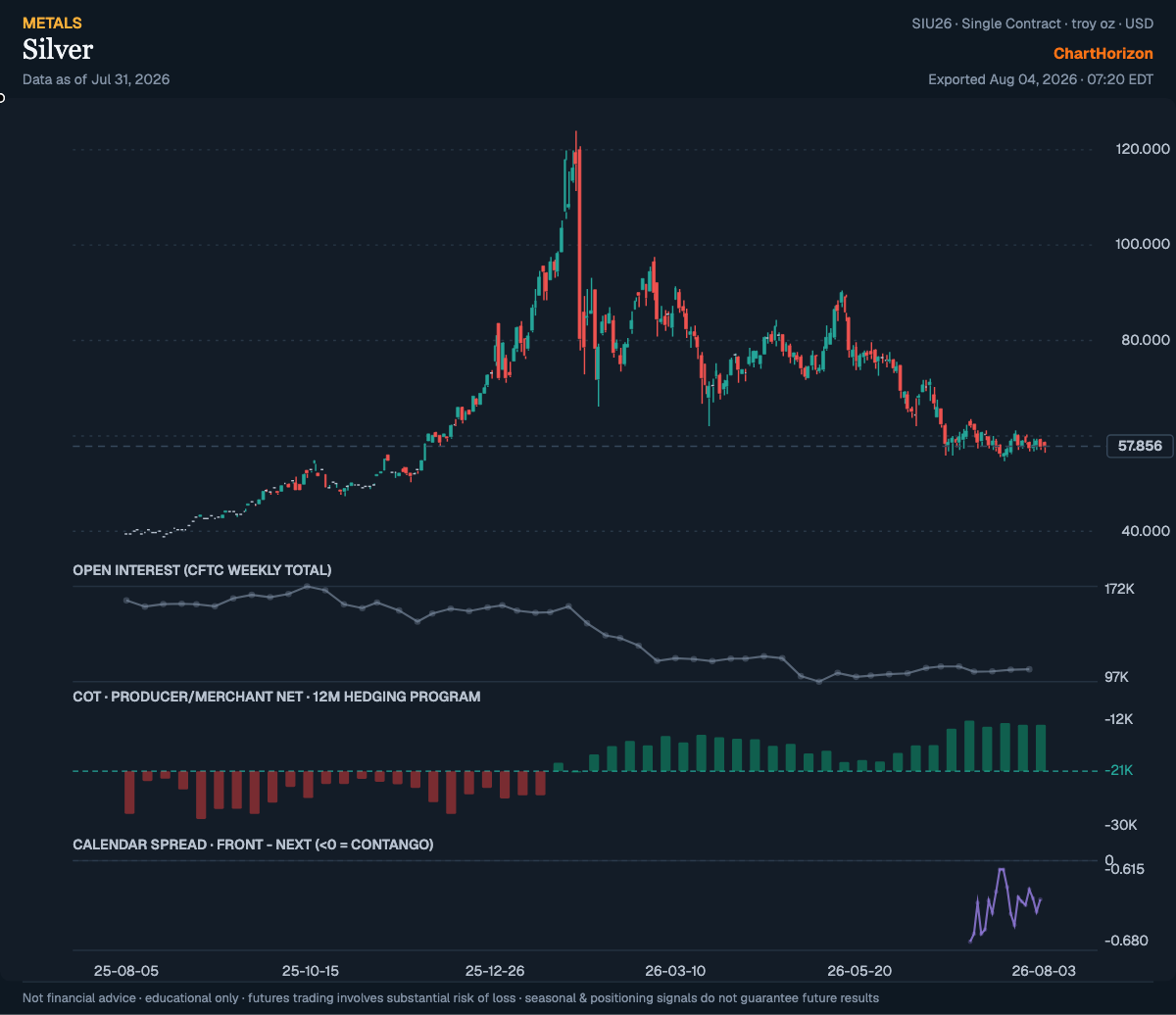Click the 25-12-26 date axis label
Screen dimensions: 1176x1015
pyautogui.click(x=495, y=971)
